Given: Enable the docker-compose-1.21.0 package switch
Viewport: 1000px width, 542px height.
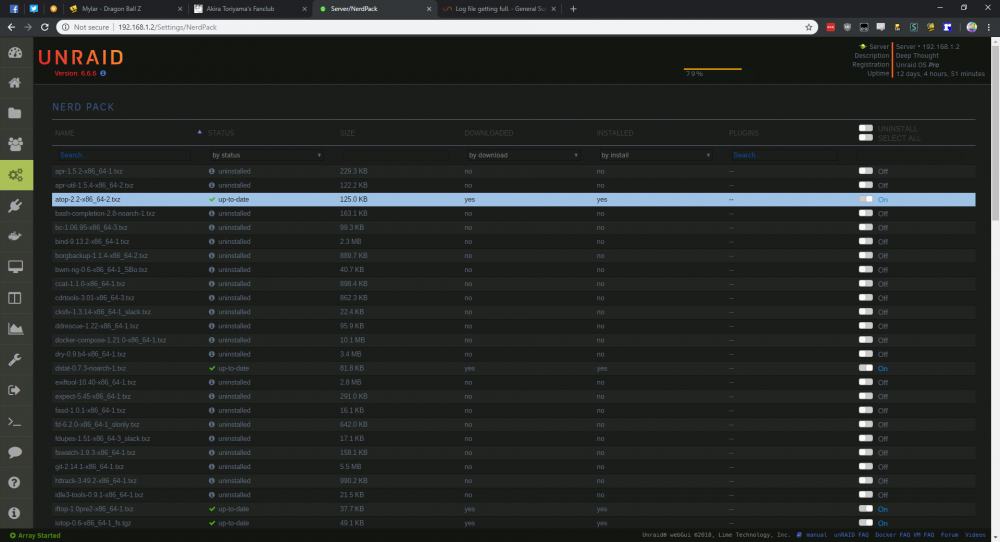Looking at the screenshot, I should [x=865, y=340].
